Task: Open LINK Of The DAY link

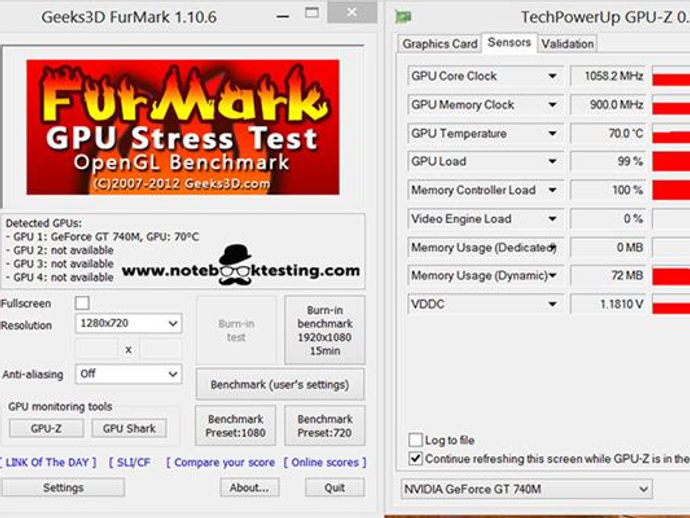Action: (x=48, y=463)
